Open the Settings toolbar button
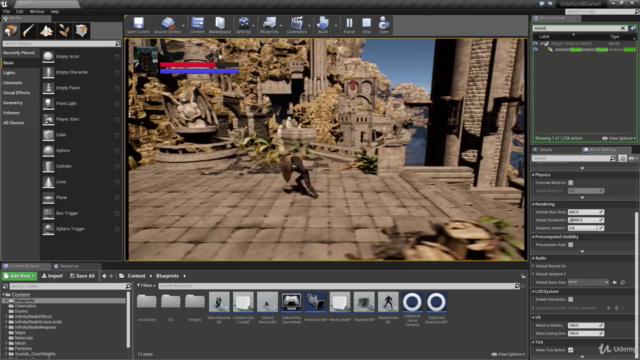Screen dimensions: 640x360 point(243,25)
